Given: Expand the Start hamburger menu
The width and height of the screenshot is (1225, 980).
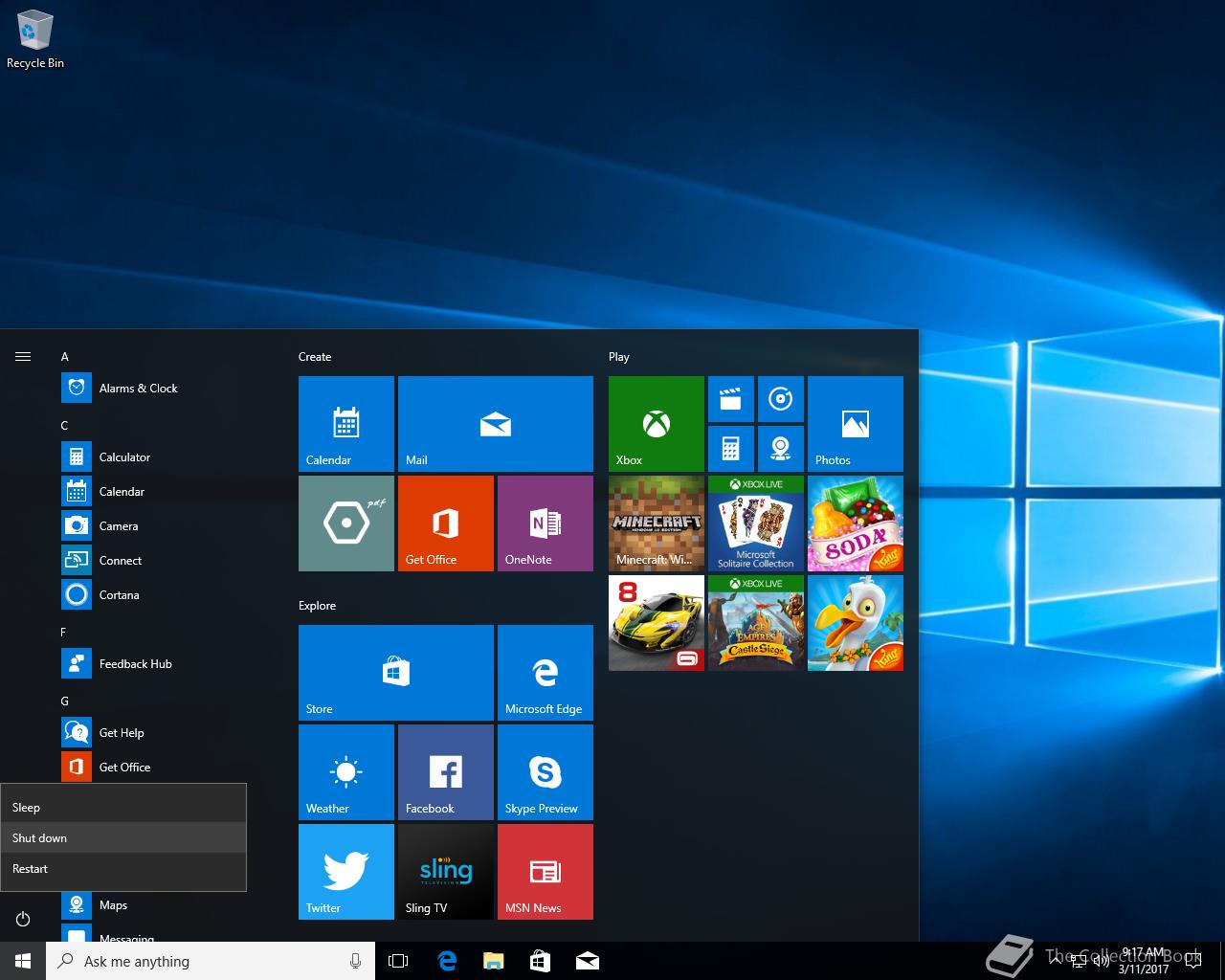Looking at the screenshot, I should pyautogui.click(x=23, y=357).
